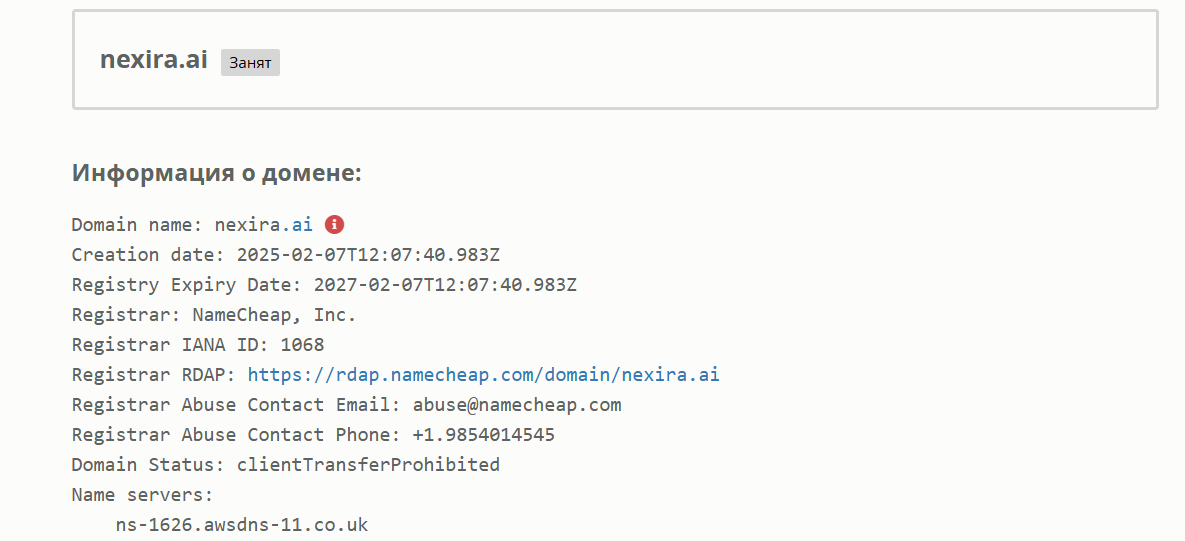Viewport: 1185px width, 541px height.
Task: Click the nexira.ai heading at top
Action: pos(154,60)
